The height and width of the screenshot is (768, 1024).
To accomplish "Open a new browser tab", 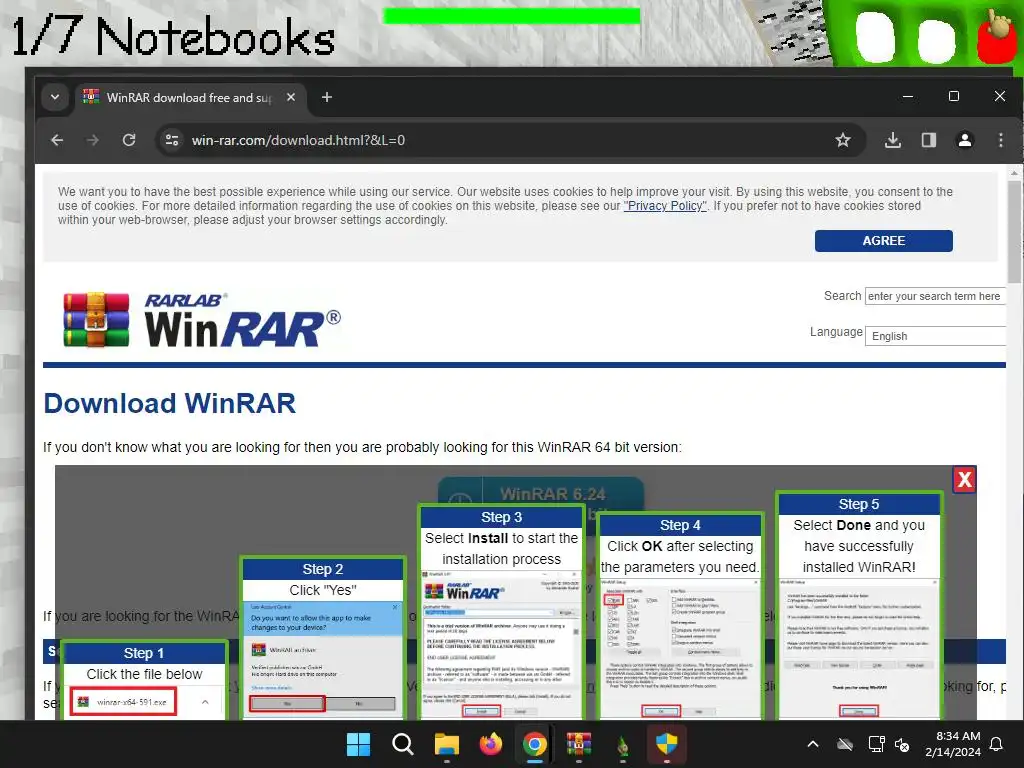I will click(327, 97).
